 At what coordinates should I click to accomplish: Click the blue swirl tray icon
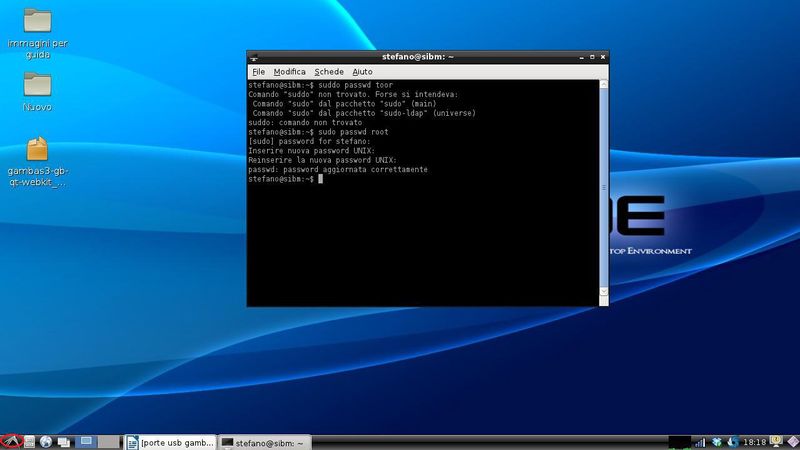(734, 442)
